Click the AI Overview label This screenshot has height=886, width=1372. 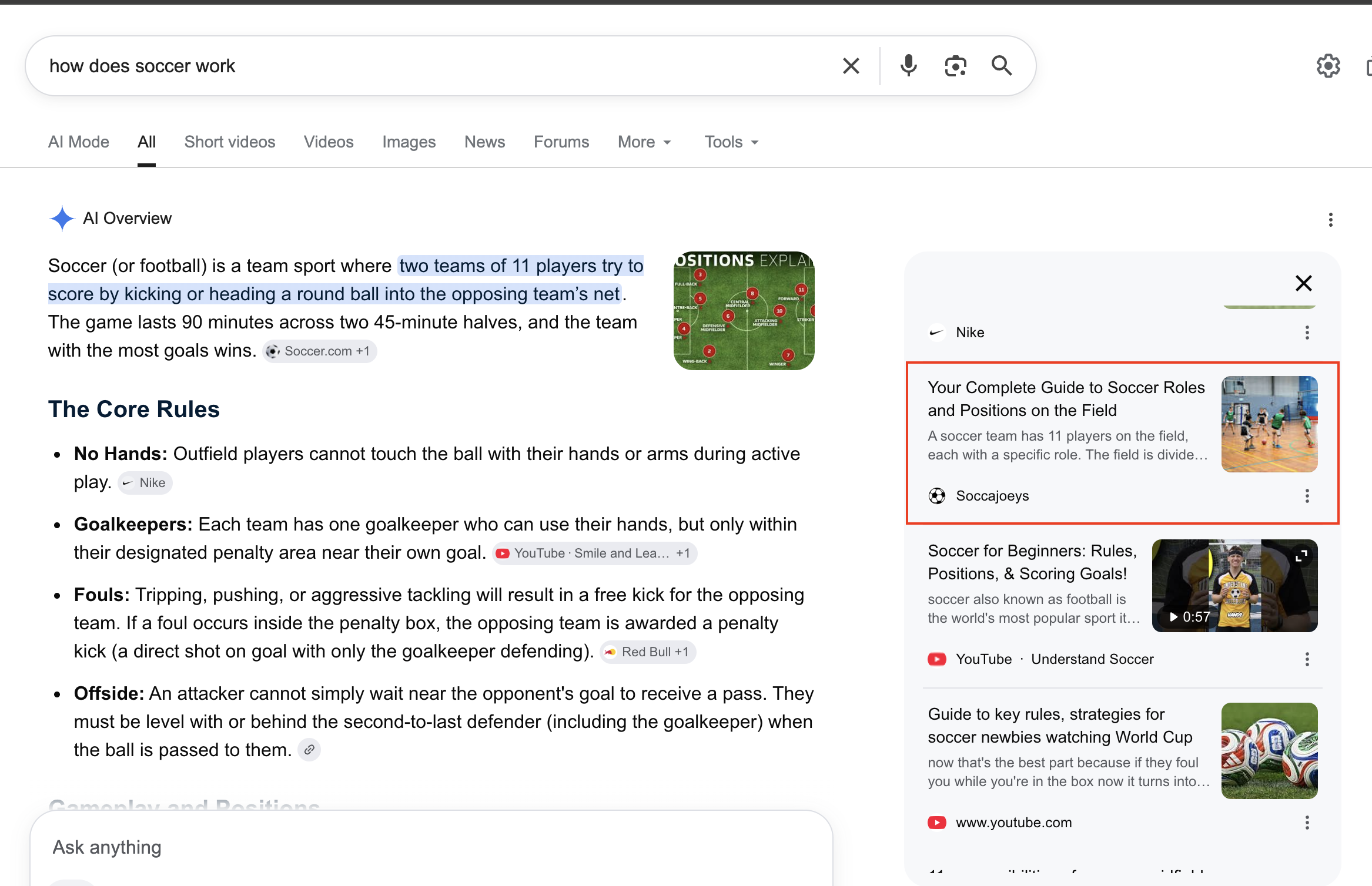click(x=127, y=219)
